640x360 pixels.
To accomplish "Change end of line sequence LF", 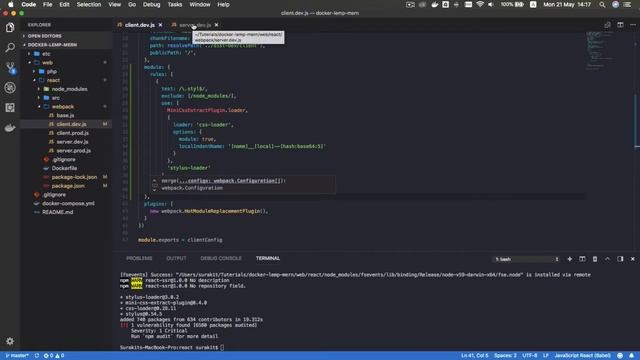I will click(x=546, y=356).
